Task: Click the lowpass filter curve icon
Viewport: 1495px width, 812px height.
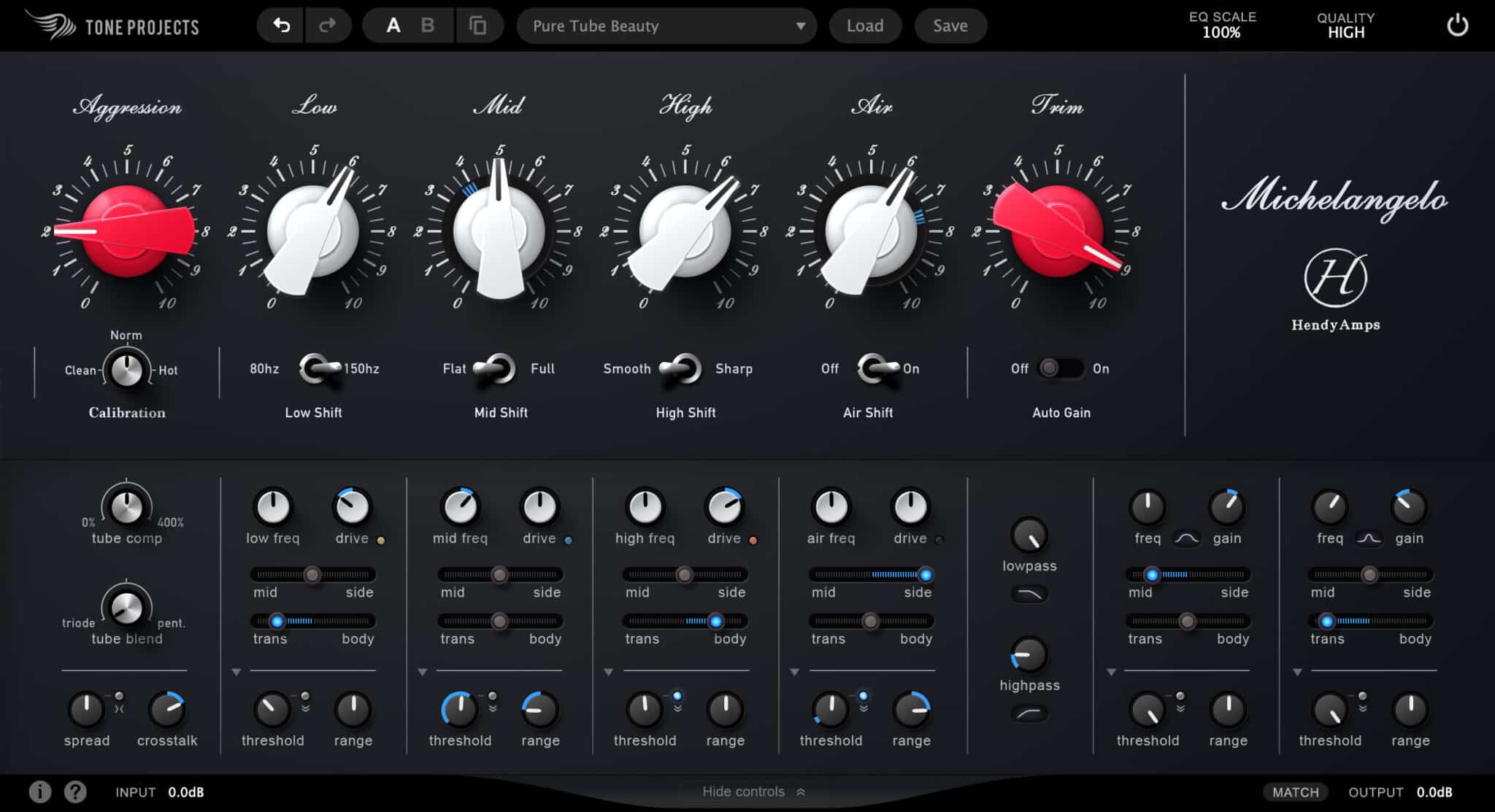Action: click(x=1029, y=594)
